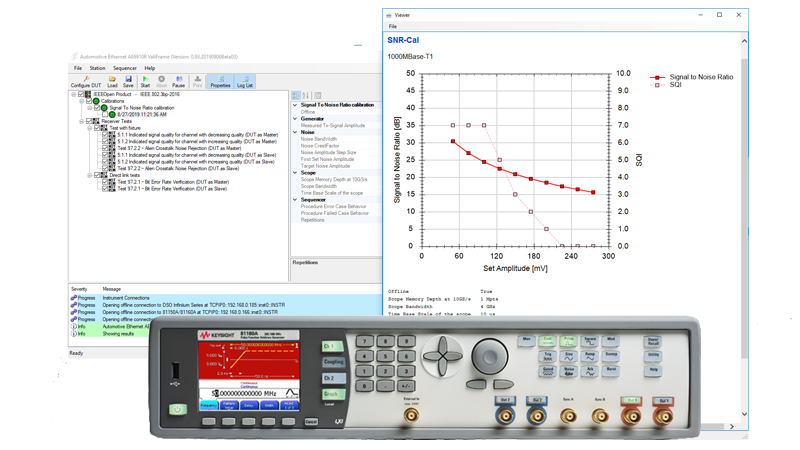Collapse the Scope property category
This screenshot has height=450, width=800.
click(x=295, y=173)
